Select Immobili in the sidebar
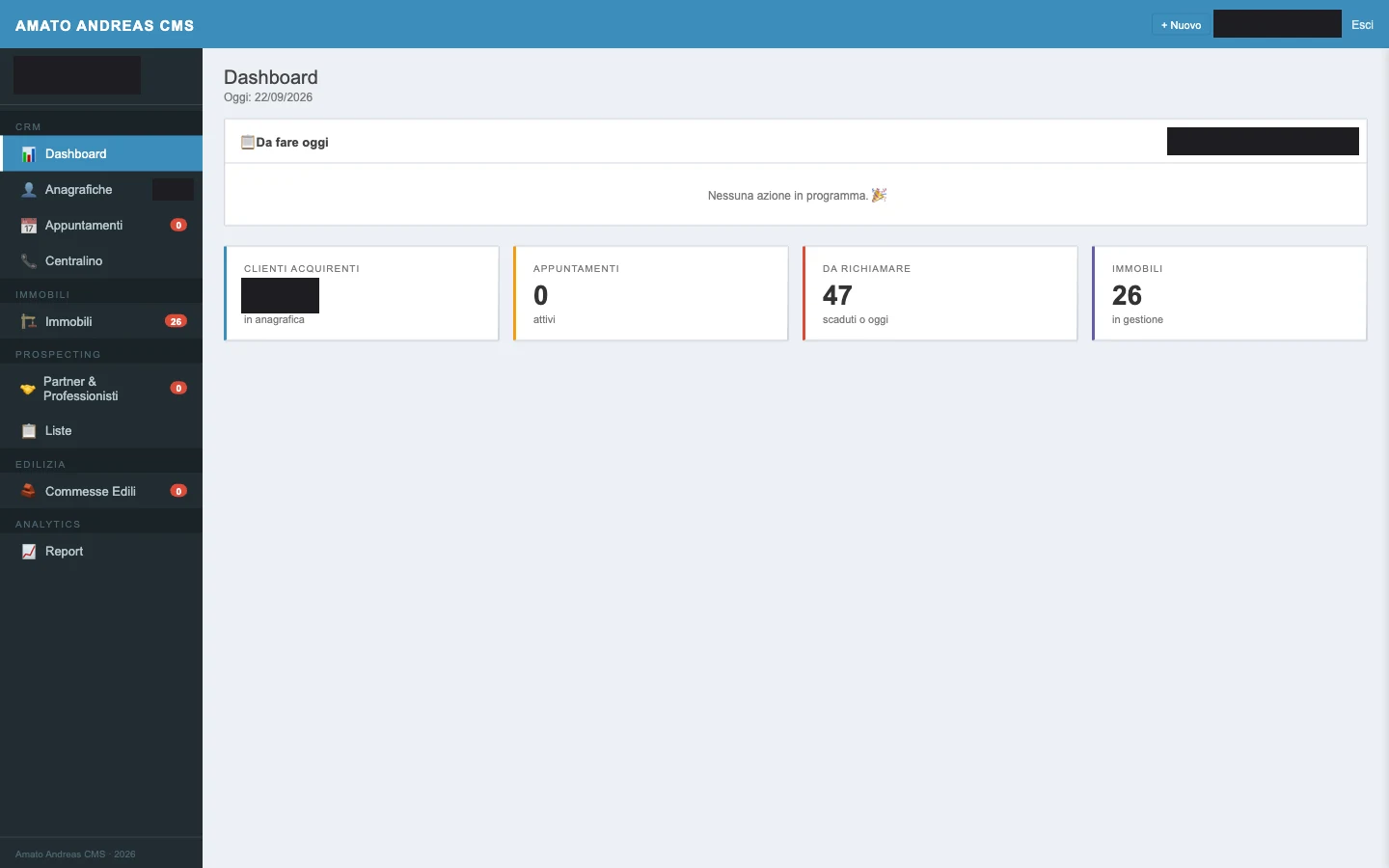The height and width of the screenshot is (868, 1389). pos(101,322)
